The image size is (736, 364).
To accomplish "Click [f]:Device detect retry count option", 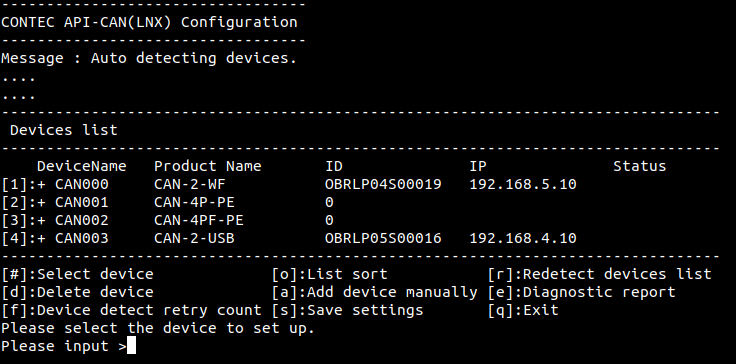I will (x=131, y=310).
